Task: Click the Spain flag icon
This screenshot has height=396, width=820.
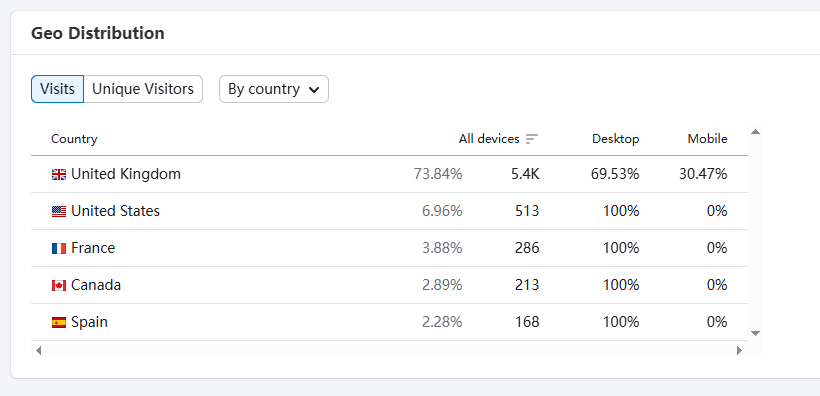Action: point(59,322)
